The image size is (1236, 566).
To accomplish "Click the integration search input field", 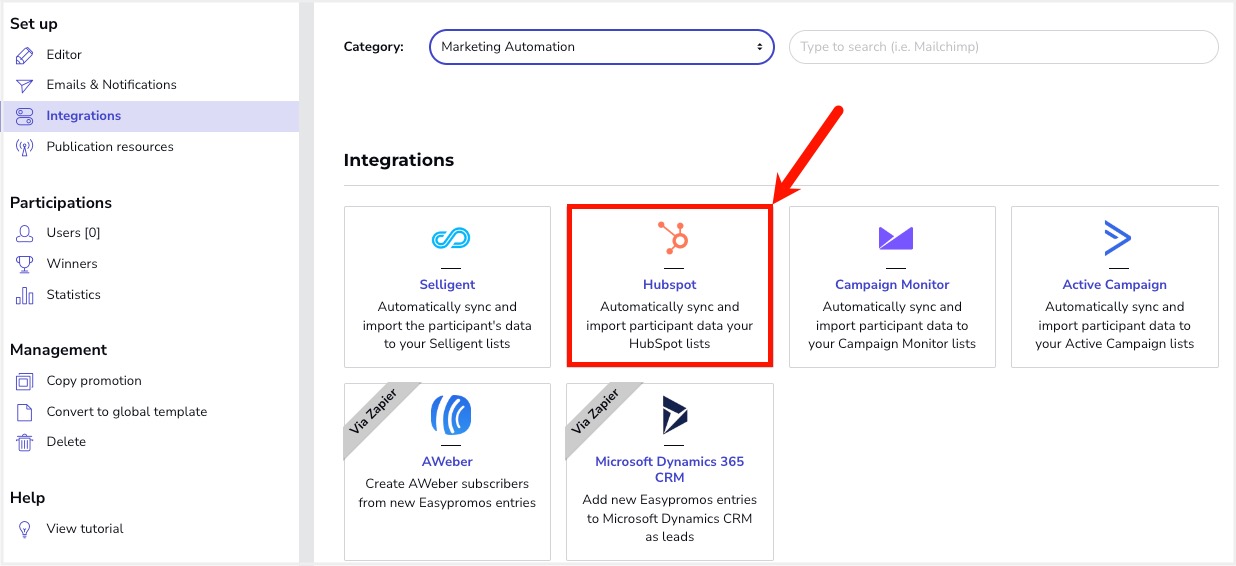I will click(x=1003, y=47).
